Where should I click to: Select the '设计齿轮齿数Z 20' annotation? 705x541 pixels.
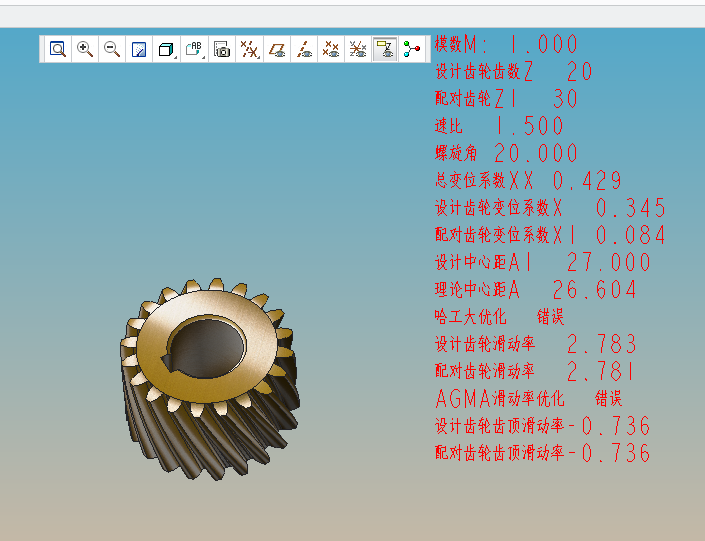coord(513,72)
